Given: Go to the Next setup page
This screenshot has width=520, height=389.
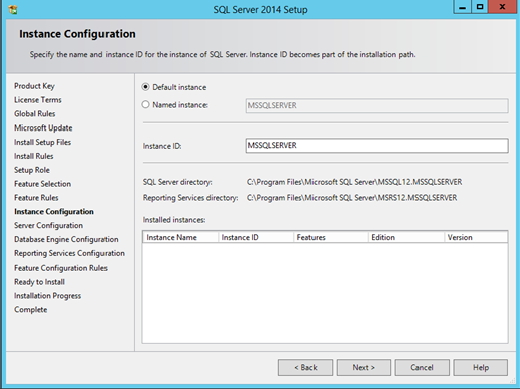Looking at the screenshot, I should click(x=364, y=367).
